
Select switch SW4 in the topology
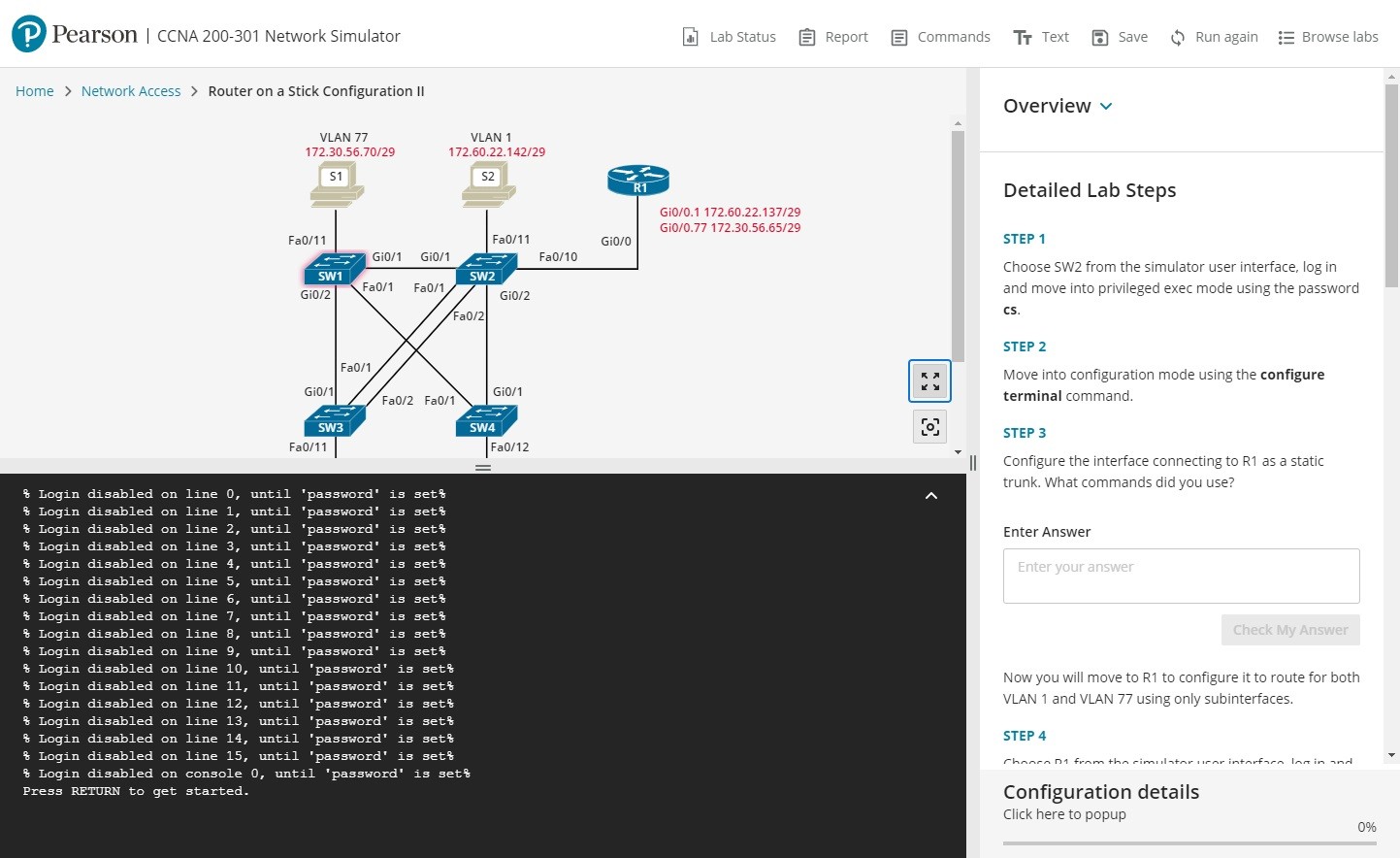pyautogui.click(x=487, y=420)
